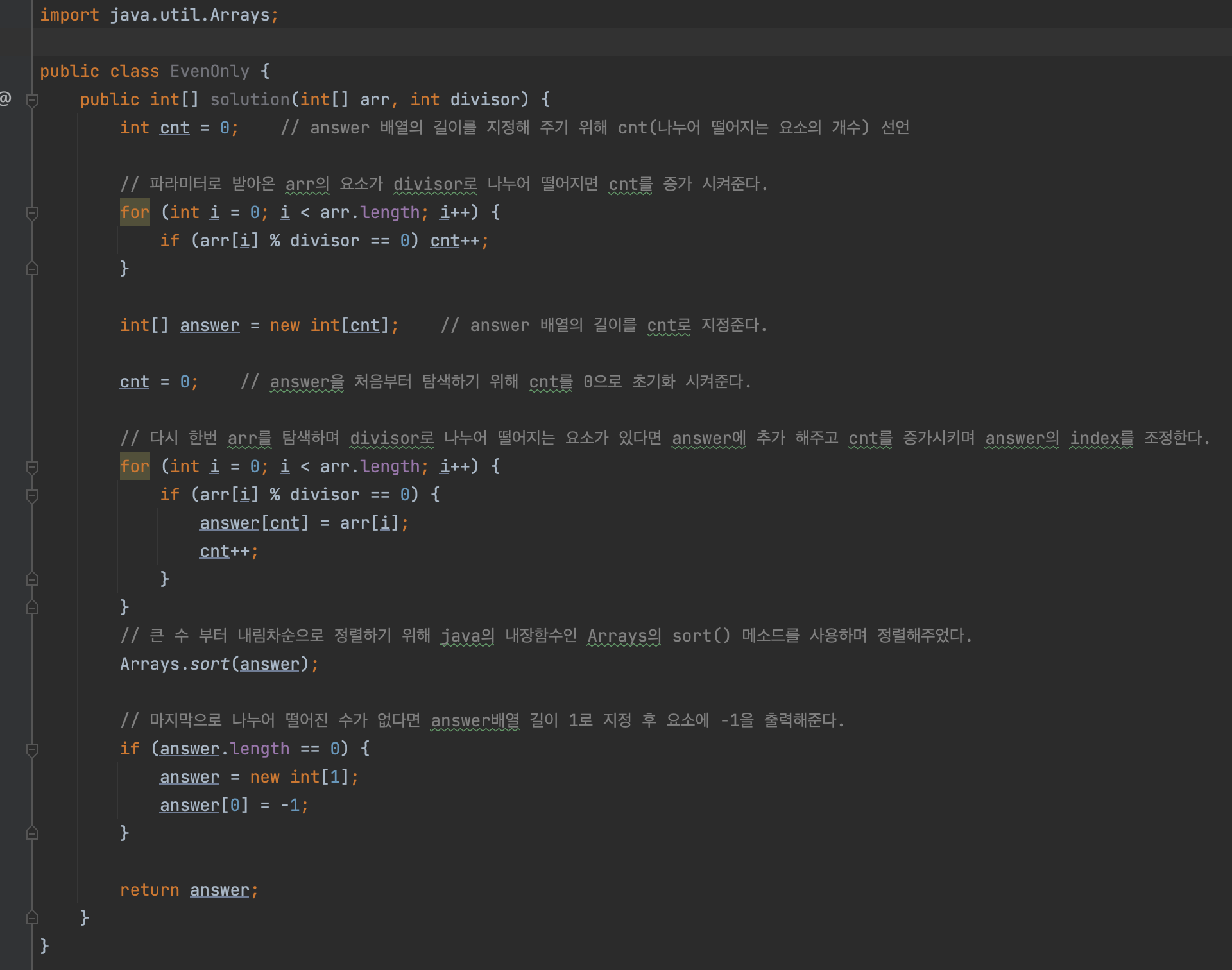Fold the if answer.length == 0 block
This screenshot has height=970, width=1232.
coord(31,749)
